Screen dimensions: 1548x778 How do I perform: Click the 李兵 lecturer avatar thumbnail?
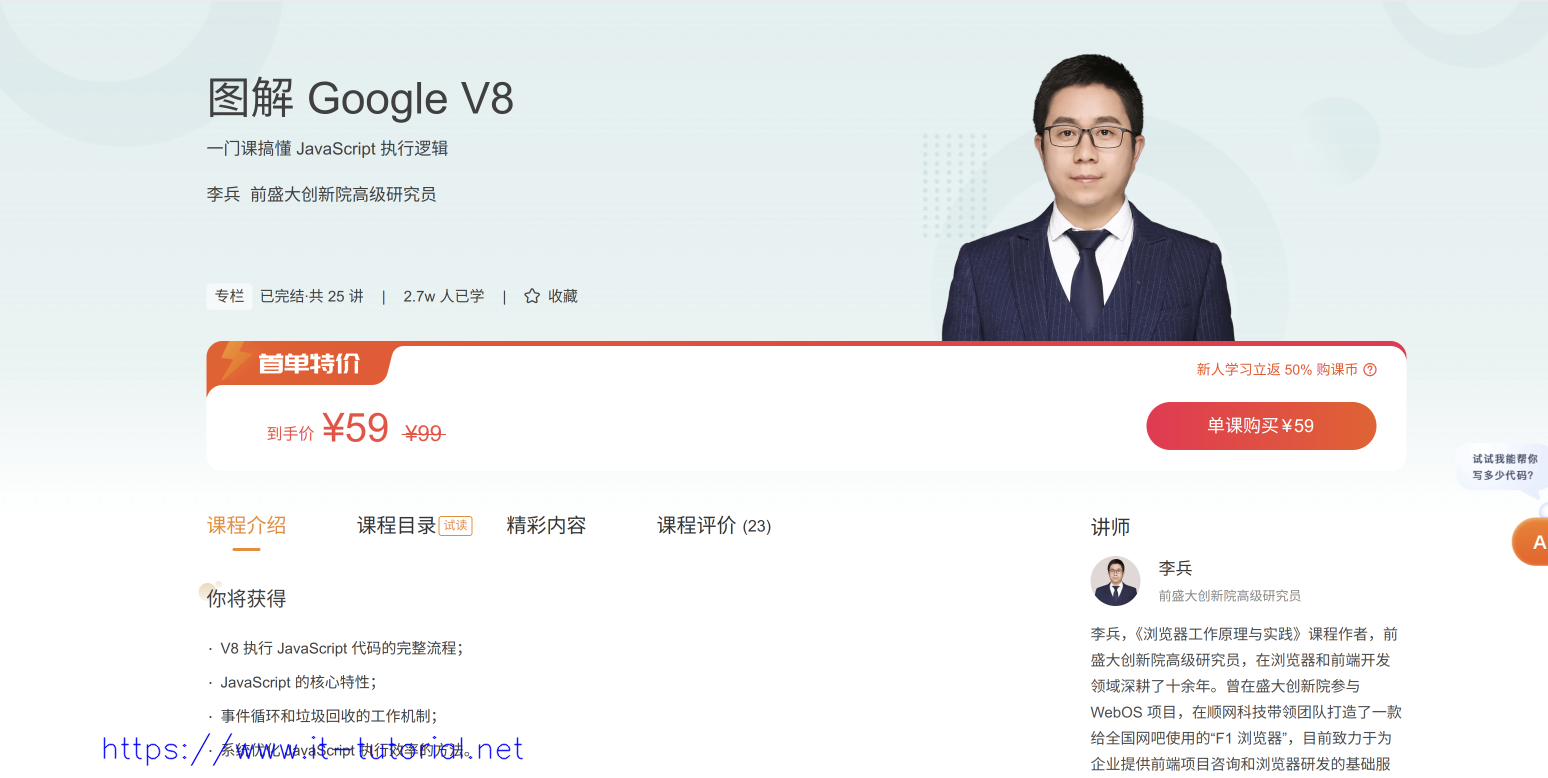(1115, 581)
